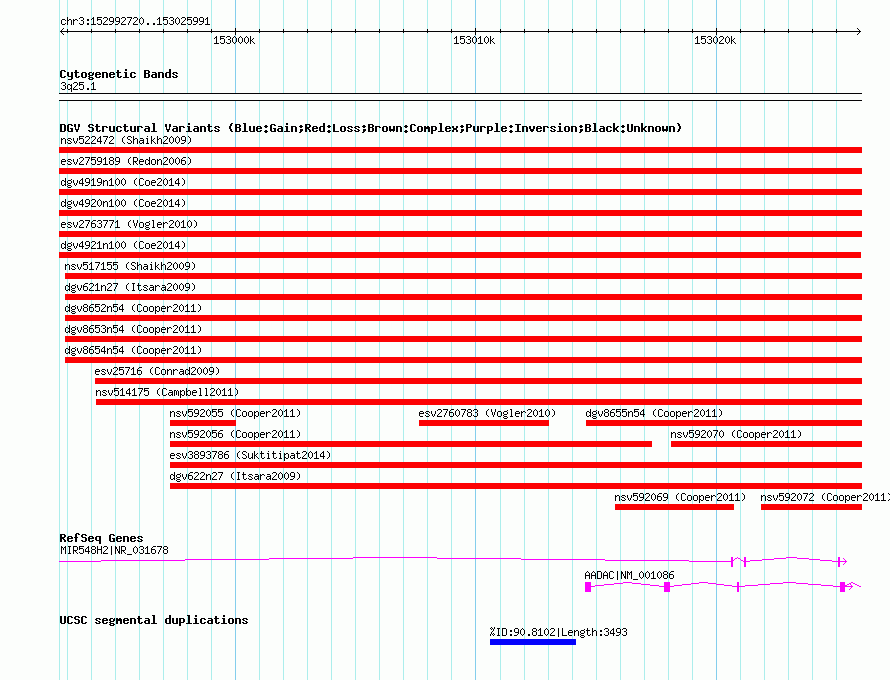Click the esv2763771 (Vogler2010) label
Screen dimensions: 890x680
point(129,224)
